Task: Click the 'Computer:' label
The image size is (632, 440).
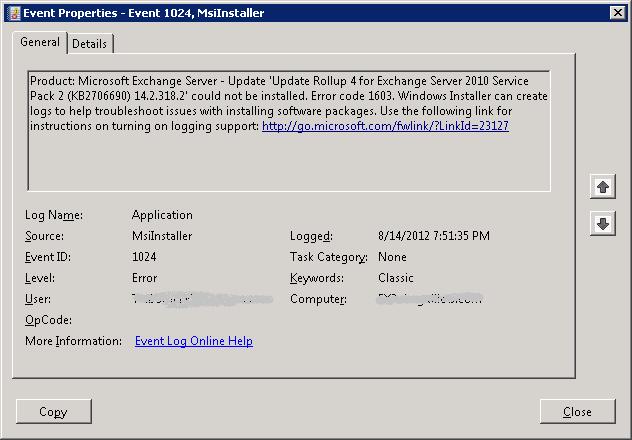Action: click(318, 299)
